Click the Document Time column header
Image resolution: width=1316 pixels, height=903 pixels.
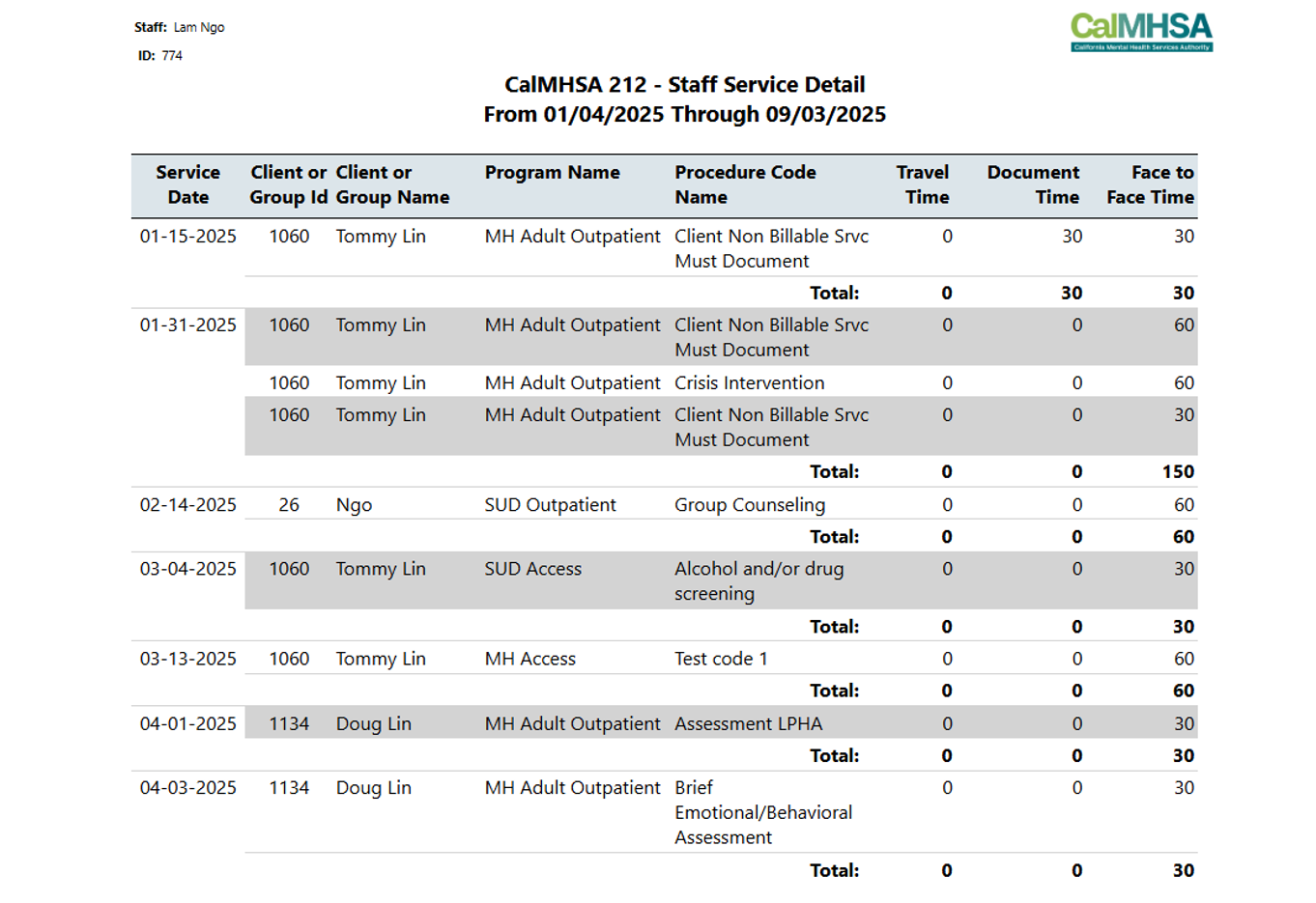1033,184
